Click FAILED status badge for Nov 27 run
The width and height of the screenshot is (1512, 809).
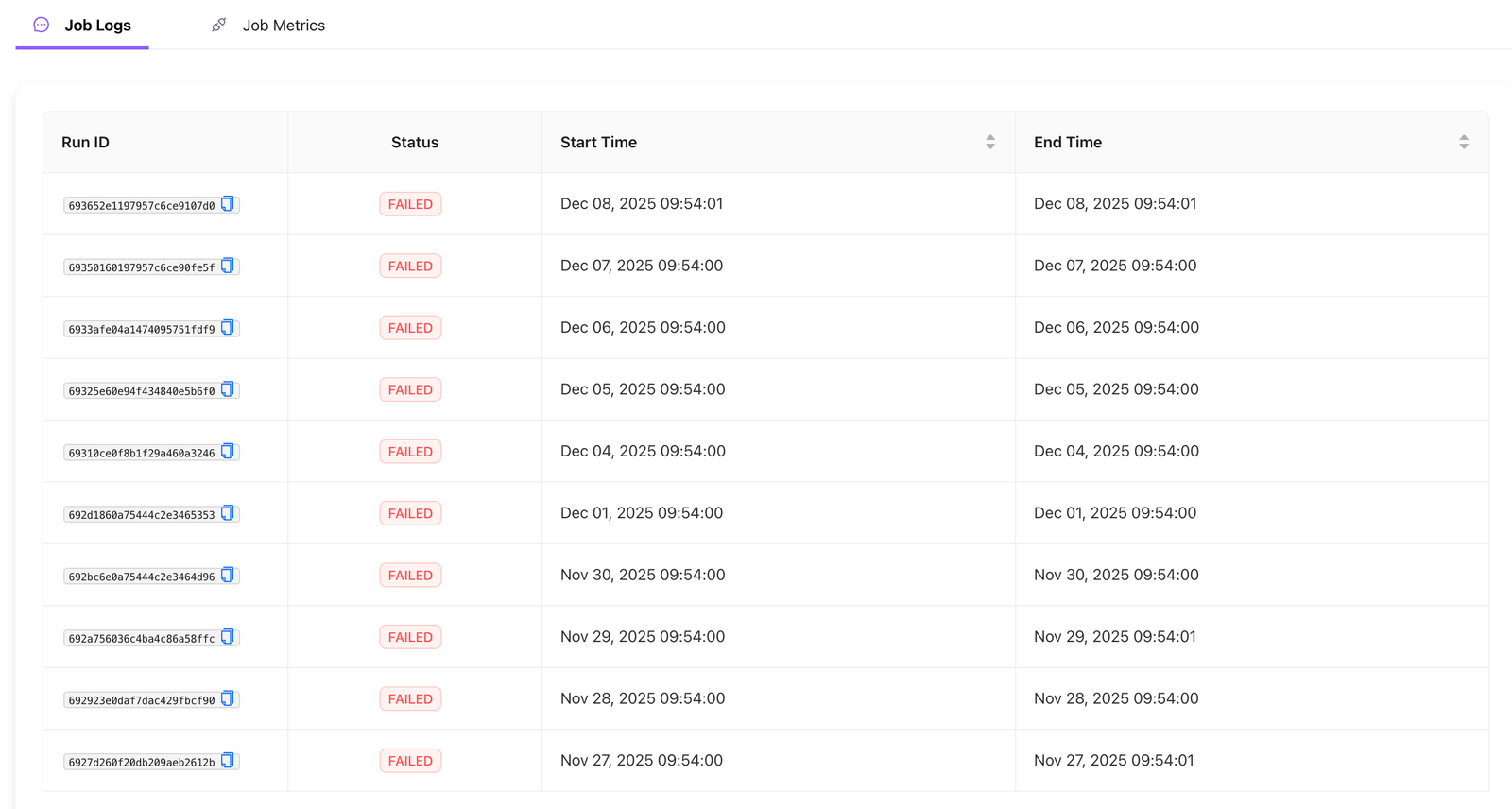[x=410, y=761]
